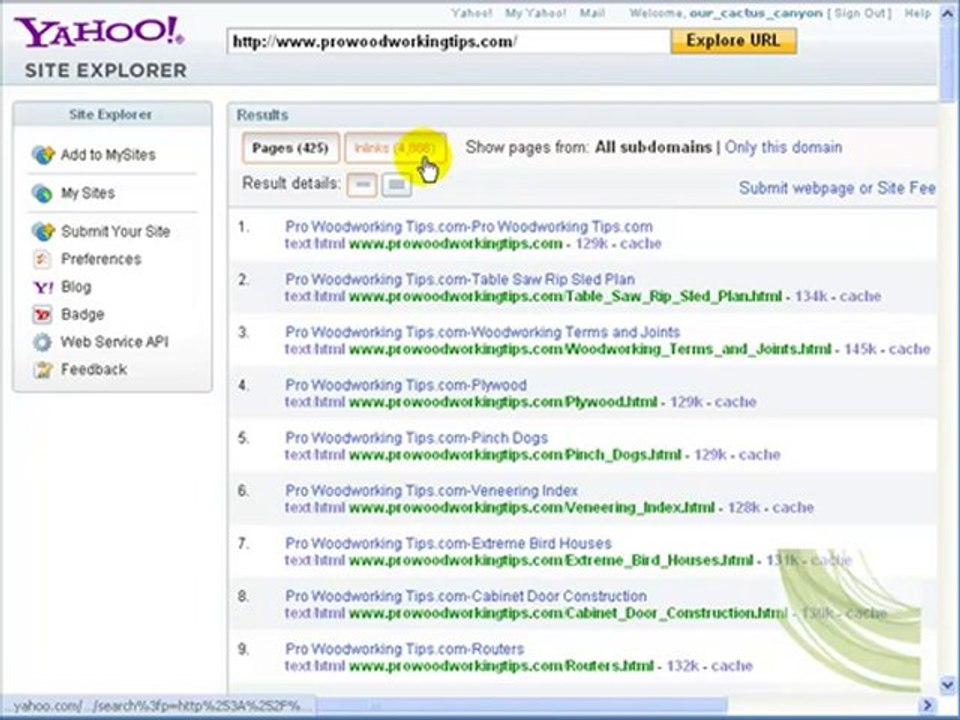Click the Feedback notepad icon

click(x=43, y=370)
